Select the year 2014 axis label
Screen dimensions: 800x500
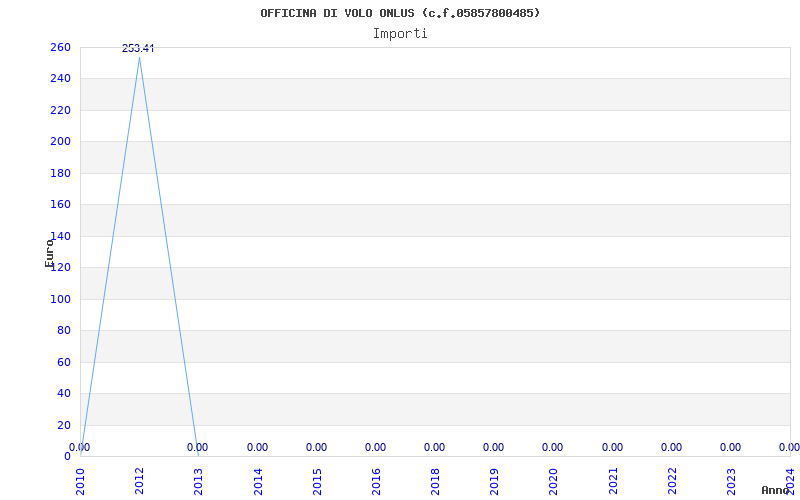coord(258,481)
